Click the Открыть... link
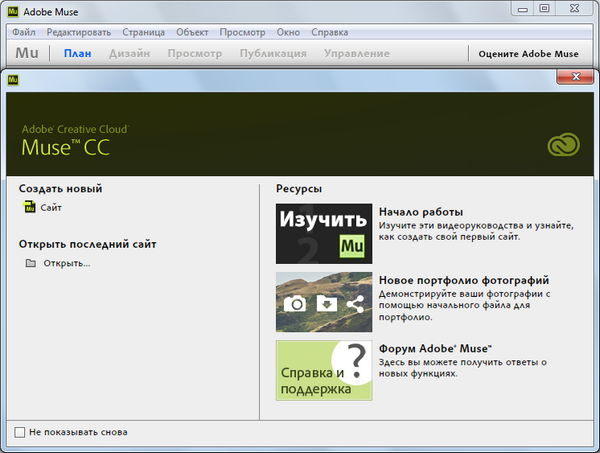 coord(67,263)
